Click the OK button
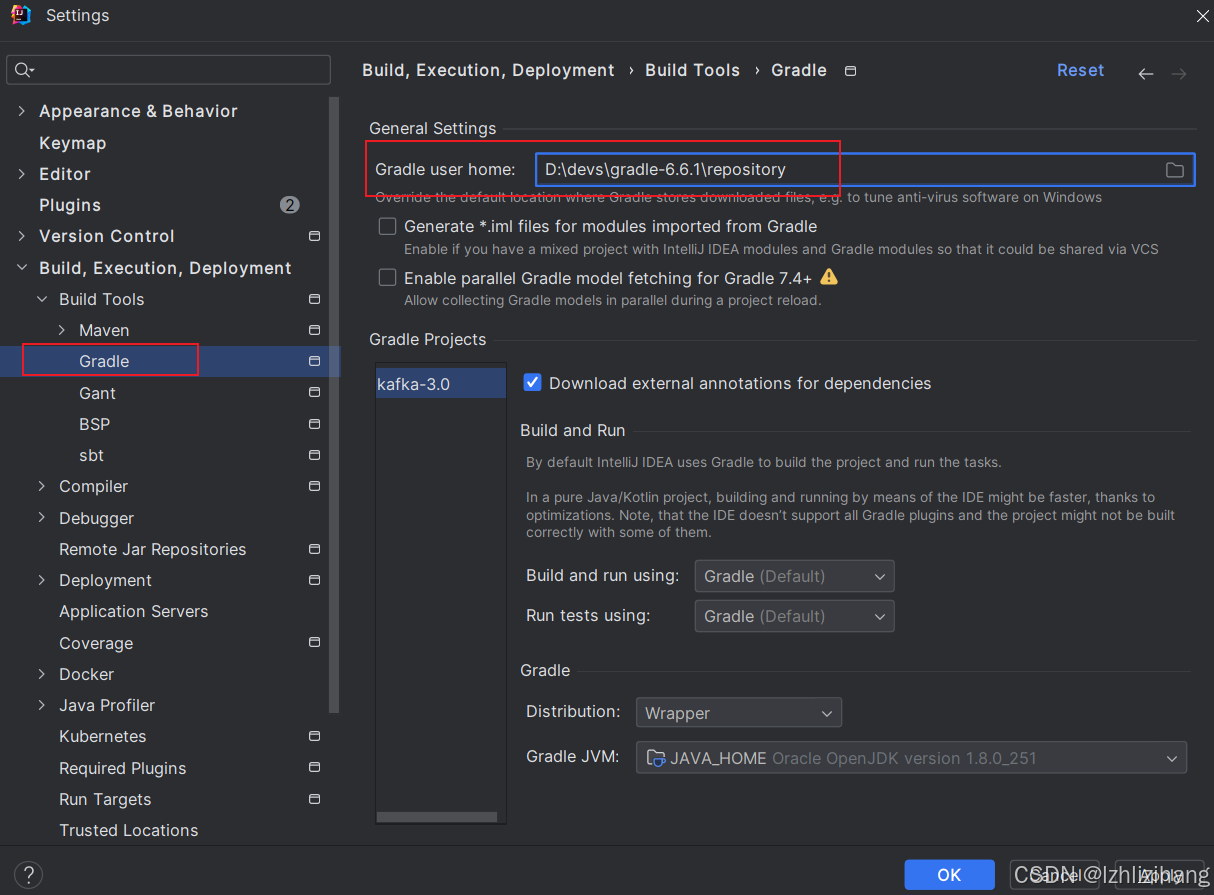This screenshot has height=895, width=1214. [x=949, y=874]
